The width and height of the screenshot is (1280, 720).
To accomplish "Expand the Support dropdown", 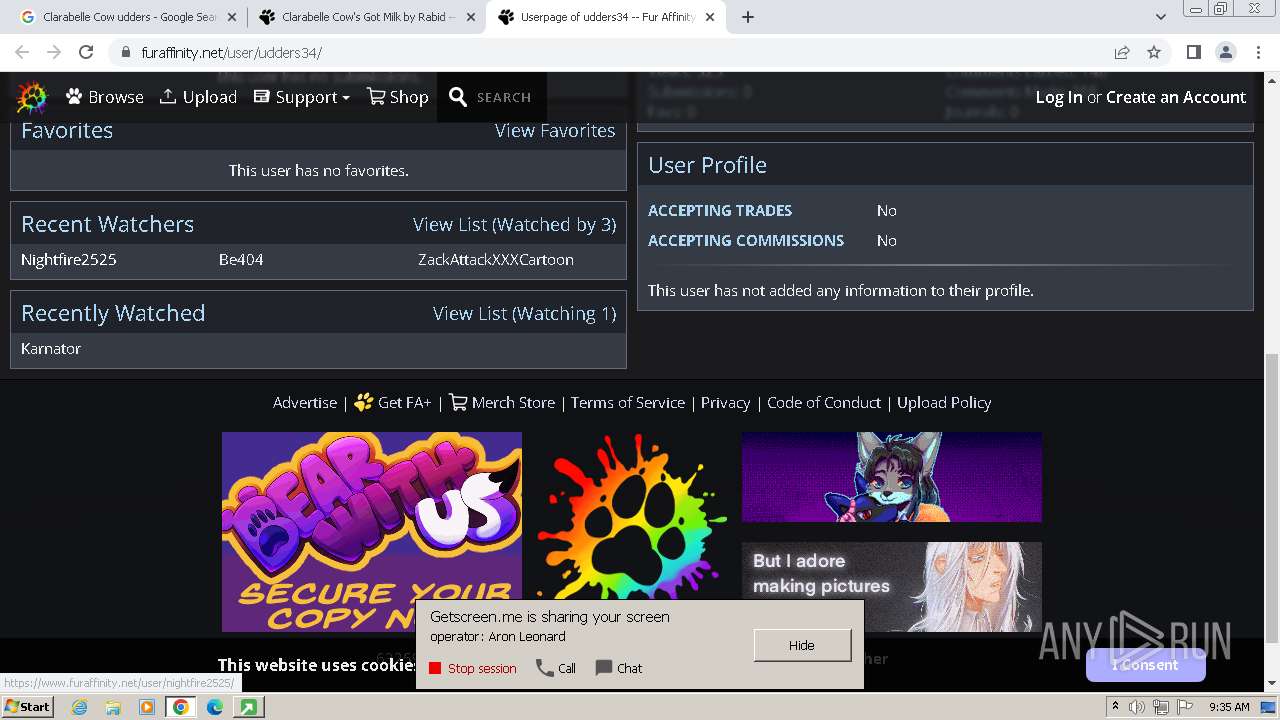I will [x=302, y=97].
